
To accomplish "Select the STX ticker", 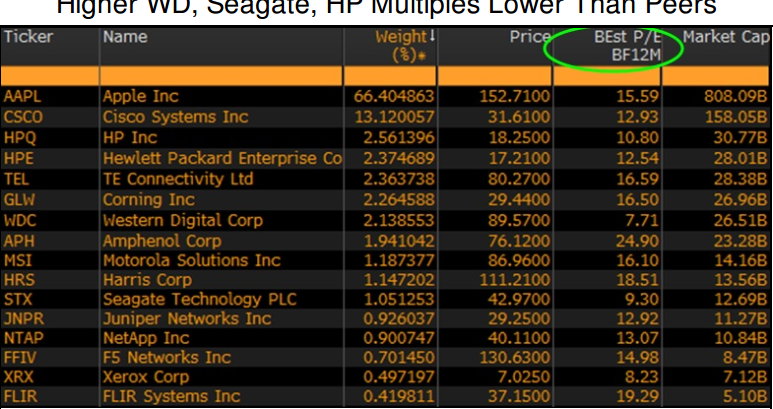I will 18,298.
